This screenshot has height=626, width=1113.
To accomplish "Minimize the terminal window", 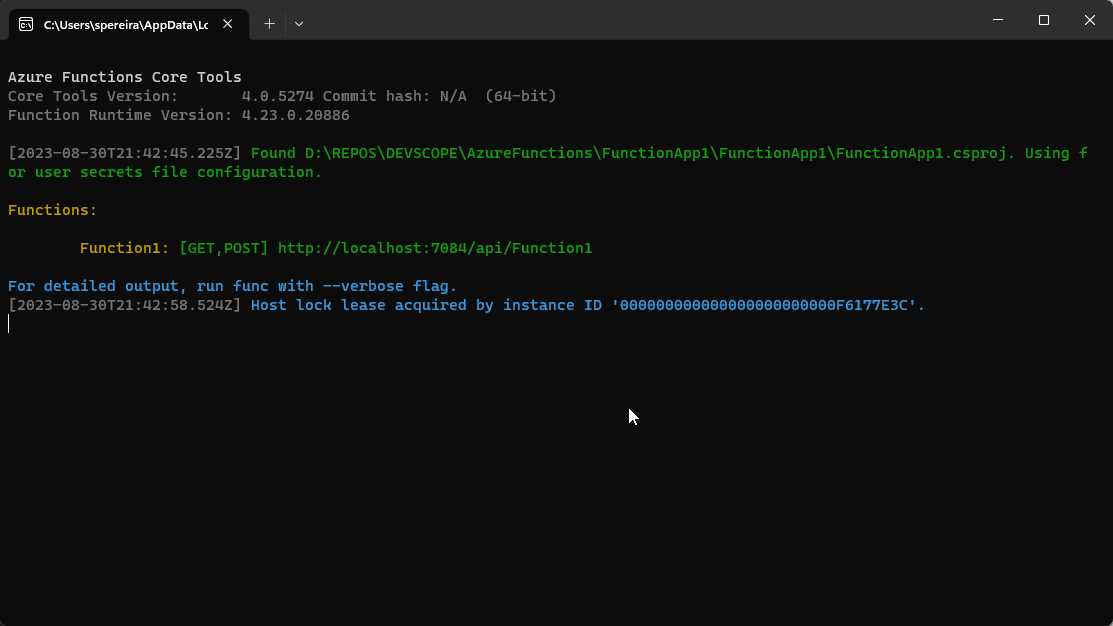I will pos(997,20).
